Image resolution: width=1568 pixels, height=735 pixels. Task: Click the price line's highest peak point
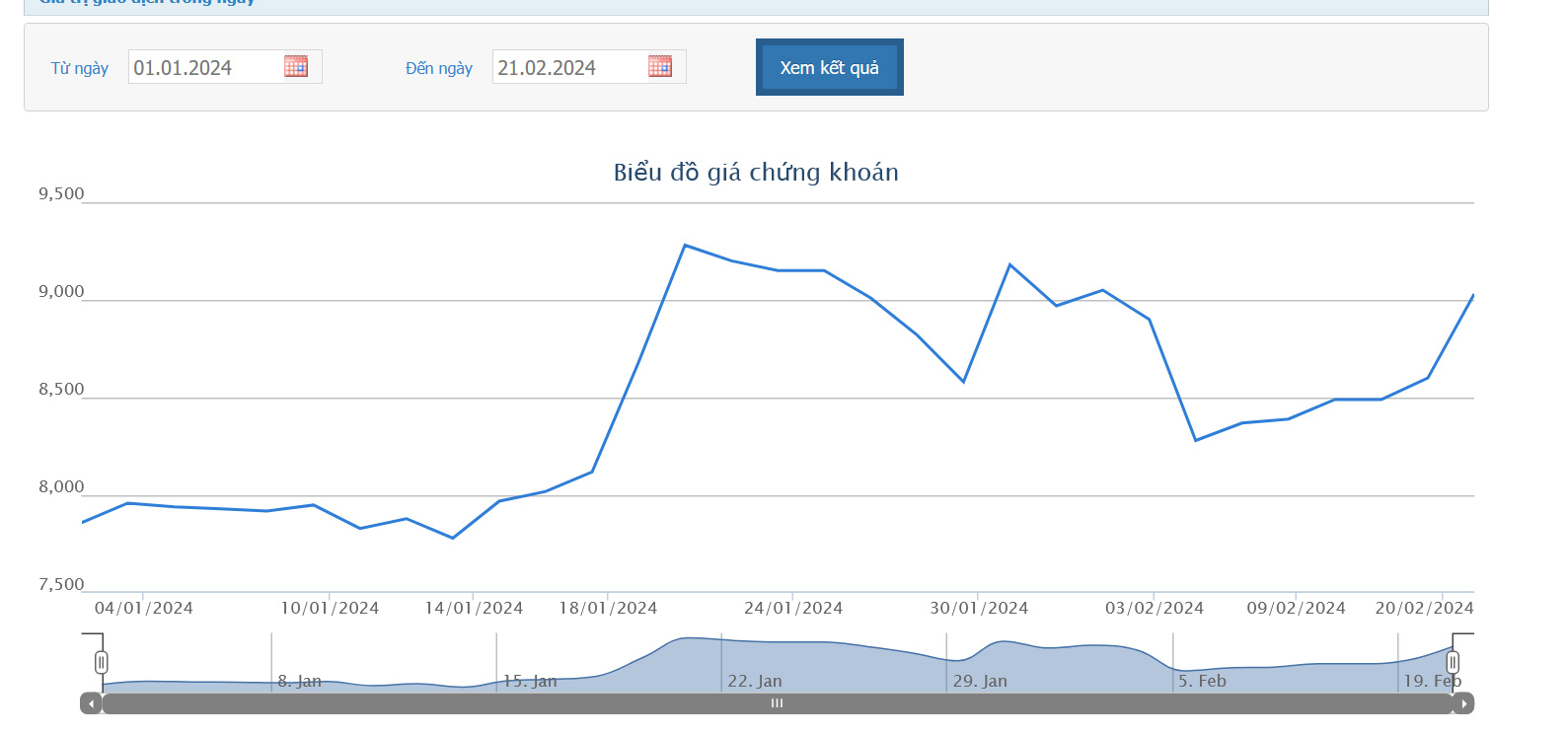pos(685,245)
